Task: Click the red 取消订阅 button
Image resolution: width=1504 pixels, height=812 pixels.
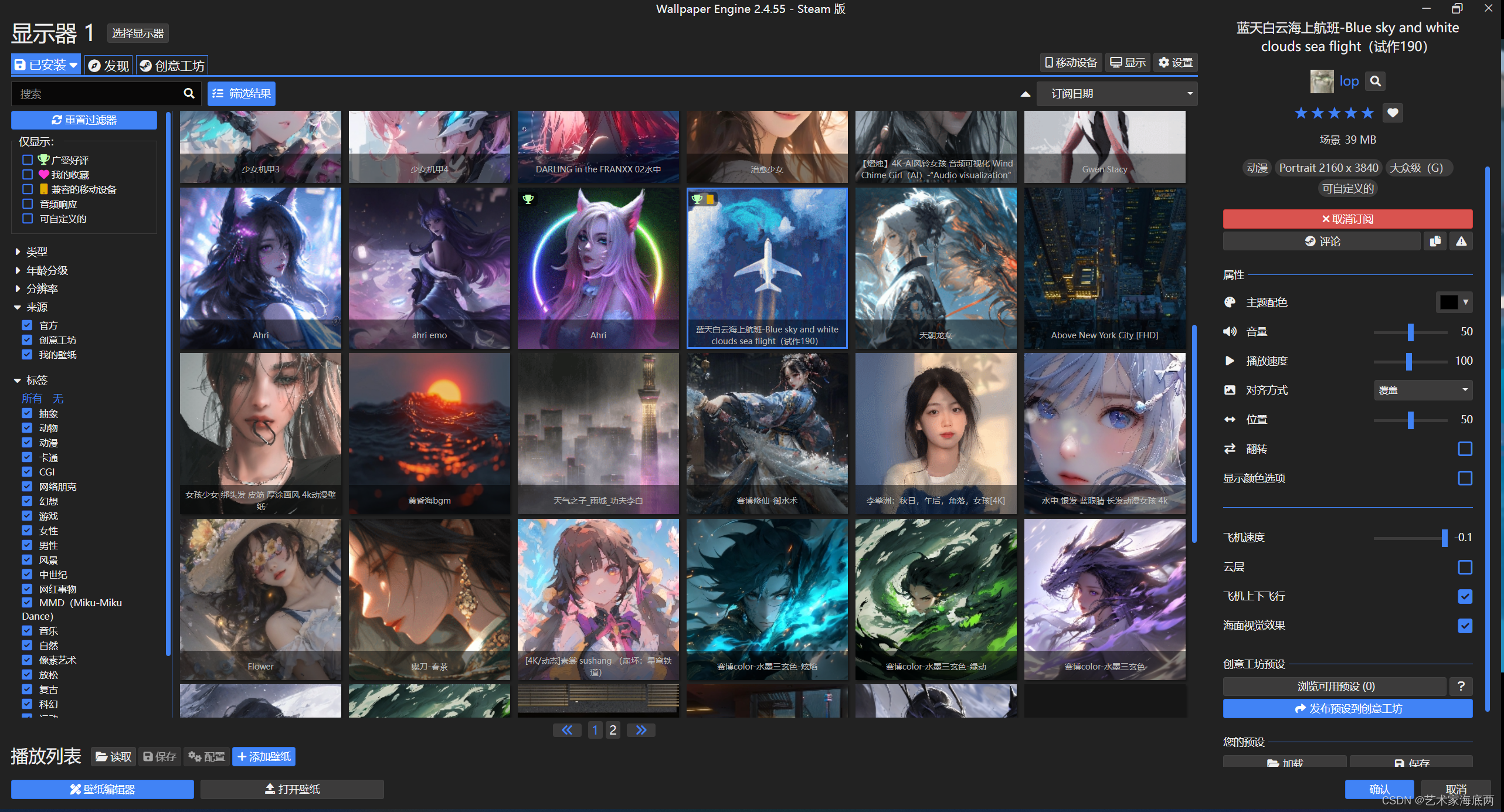Action: pyautogui.click(x=1347, y=219)
